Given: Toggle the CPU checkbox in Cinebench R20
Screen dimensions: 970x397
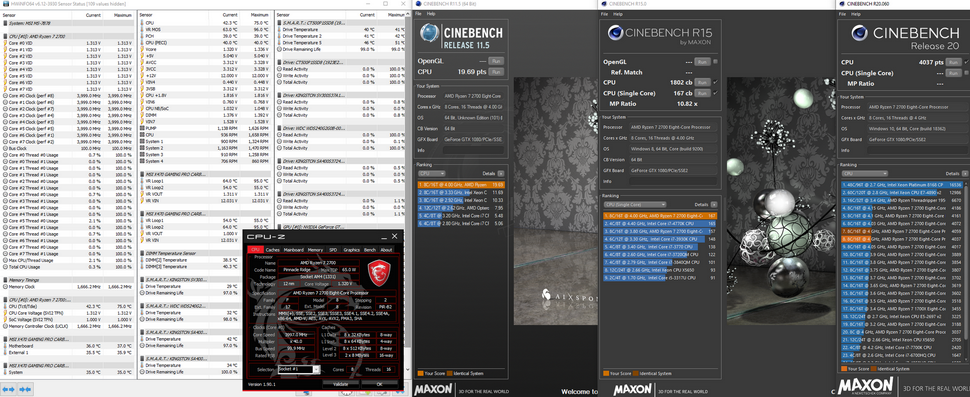Looking at the screenshot, I should point(966,62).
